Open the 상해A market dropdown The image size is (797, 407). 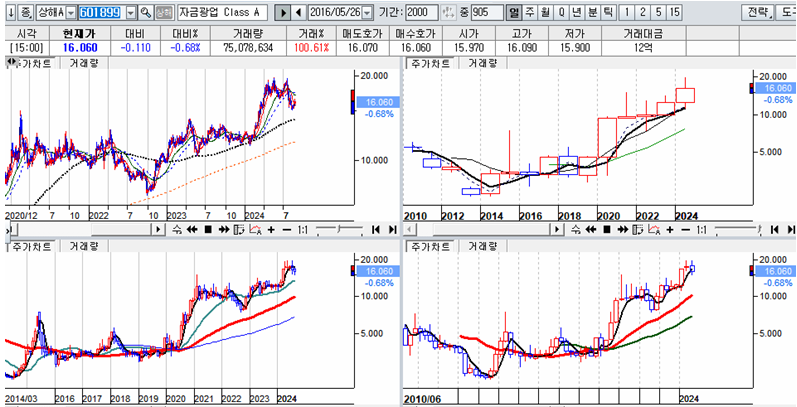(x=71, y=12)
